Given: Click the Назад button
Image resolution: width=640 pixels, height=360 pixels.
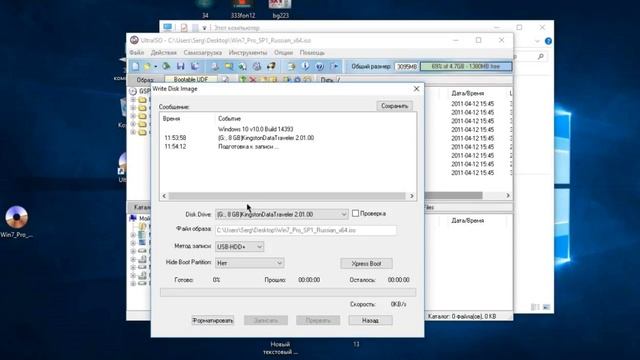Looking at the screenshot, I should (x=371, y=320).
